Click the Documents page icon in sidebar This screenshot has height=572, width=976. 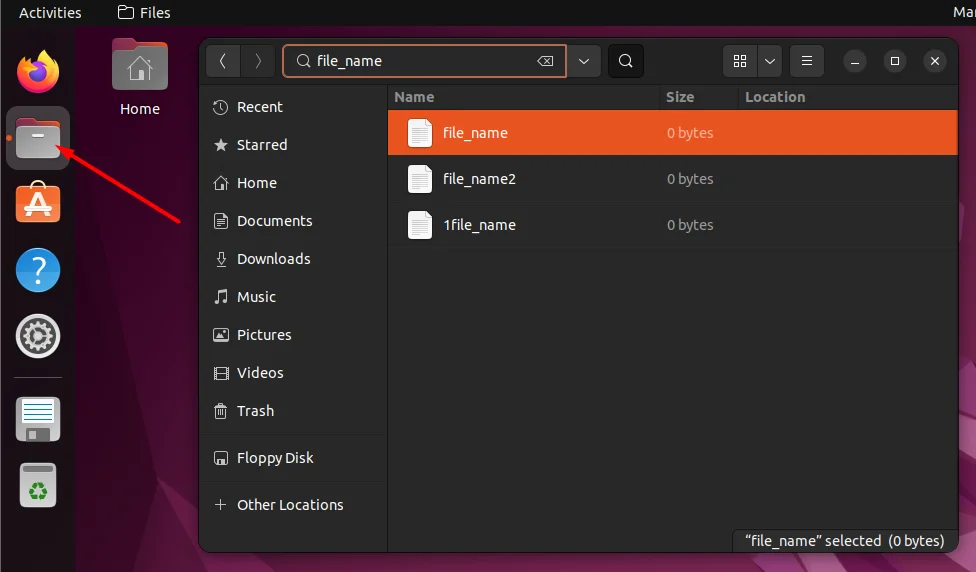220,221
